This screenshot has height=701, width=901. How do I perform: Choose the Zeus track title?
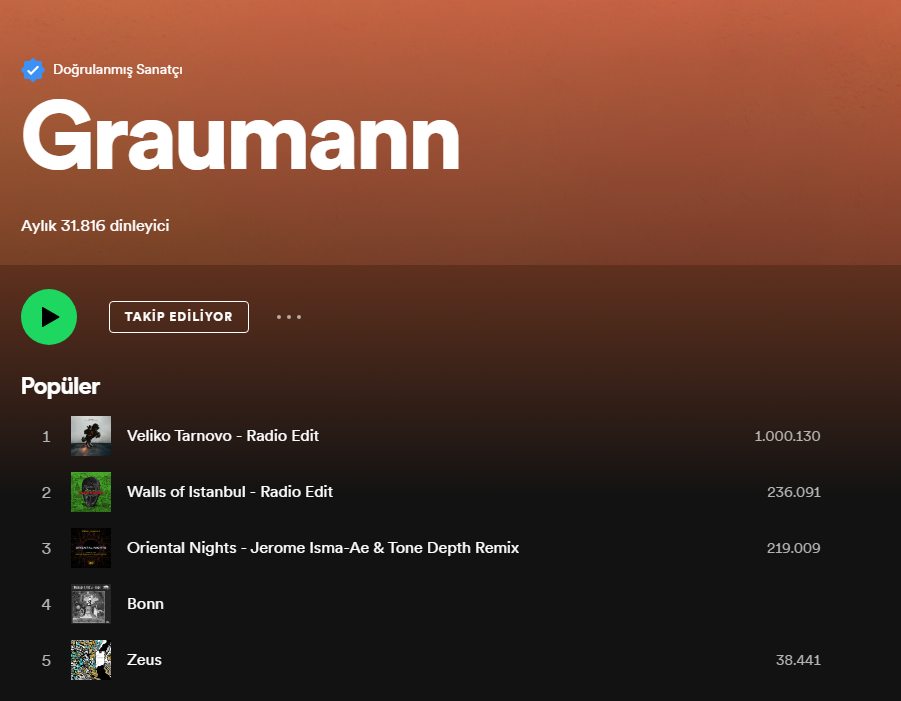click(144, 660)
